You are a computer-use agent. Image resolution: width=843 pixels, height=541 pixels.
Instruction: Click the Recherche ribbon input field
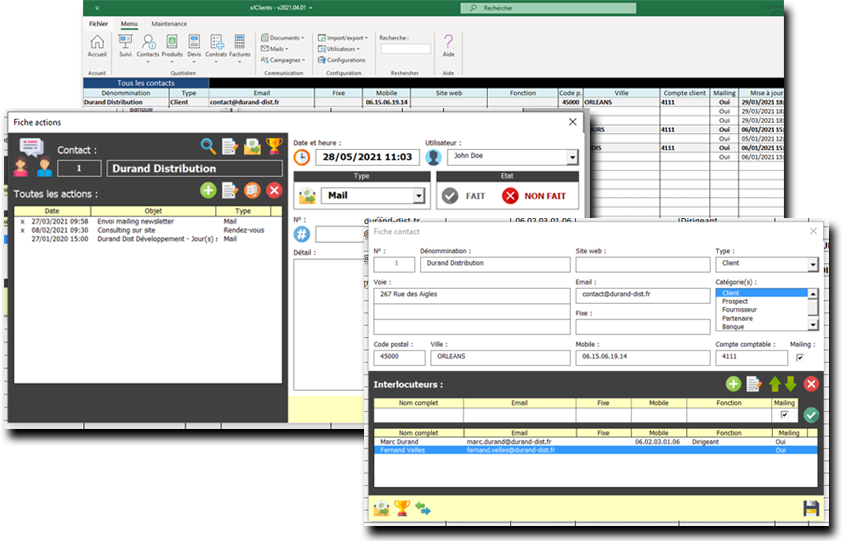(x=405, y=49)
